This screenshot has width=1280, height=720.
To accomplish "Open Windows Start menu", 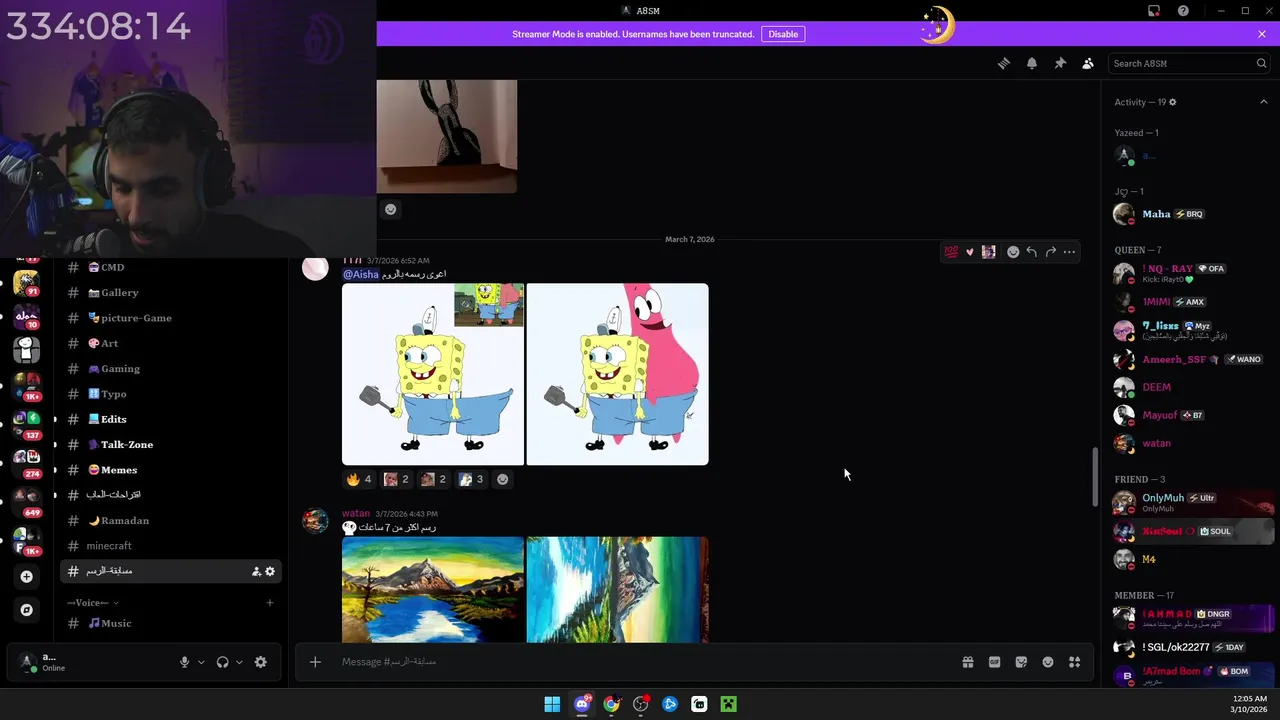I will (x=552, y=704).
